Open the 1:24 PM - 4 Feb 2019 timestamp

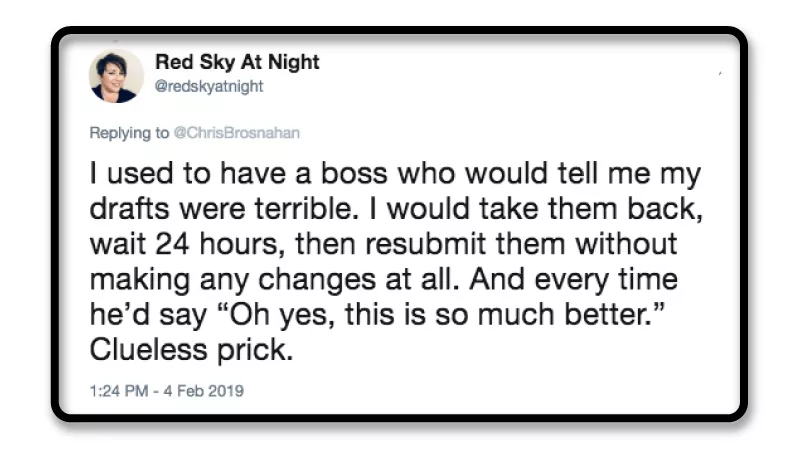click(x=166, y=391)
